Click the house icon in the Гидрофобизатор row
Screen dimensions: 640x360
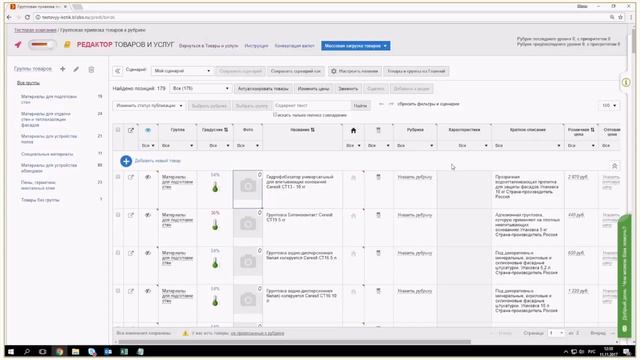click(353, 178)
